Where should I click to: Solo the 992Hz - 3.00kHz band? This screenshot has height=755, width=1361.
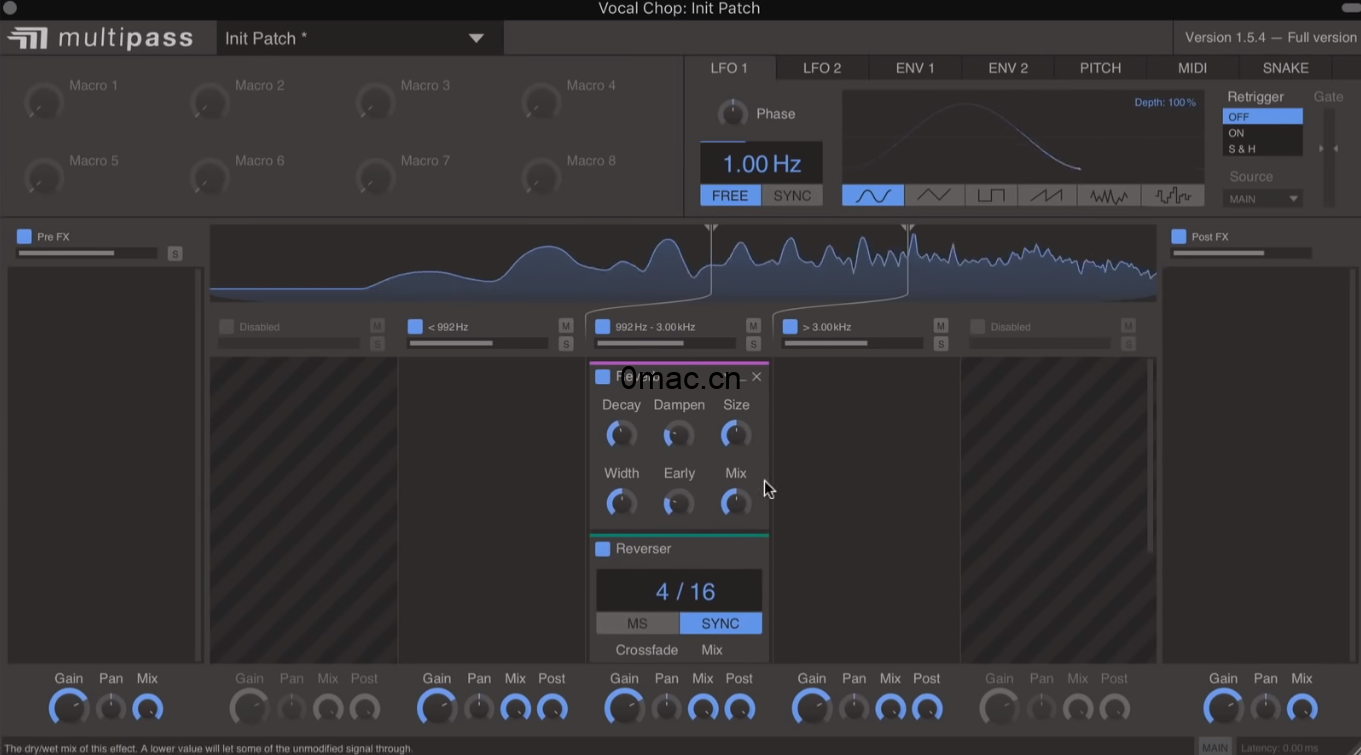[x=753, y=344]
